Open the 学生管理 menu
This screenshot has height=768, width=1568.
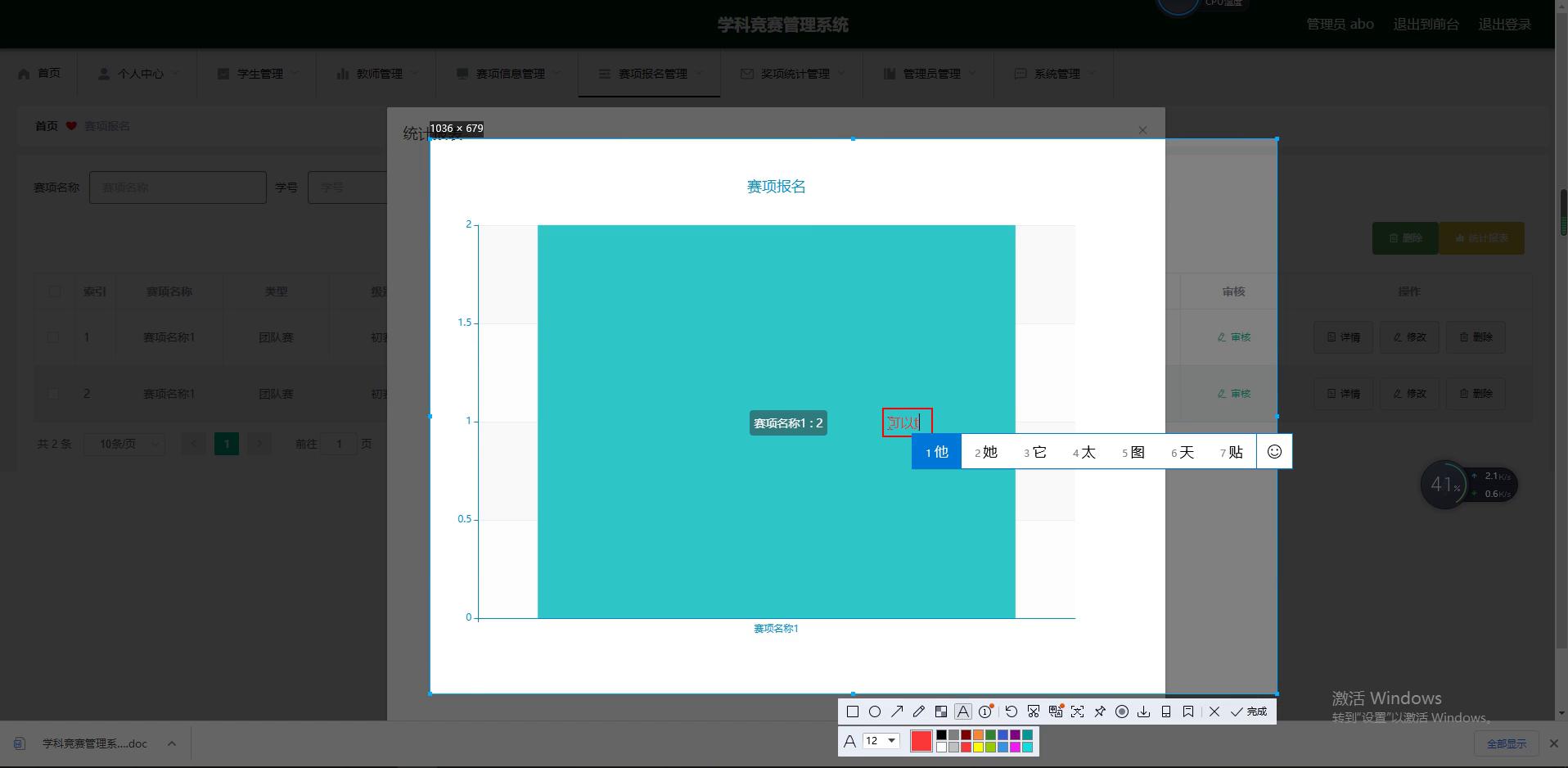click(x=259, y=74)
